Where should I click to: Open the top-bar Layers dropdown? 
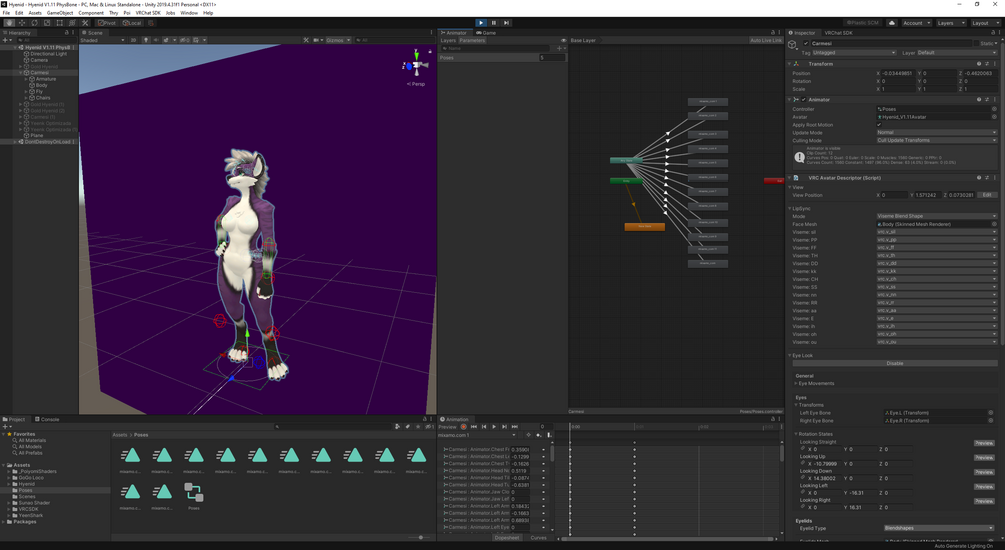point(951,22)
